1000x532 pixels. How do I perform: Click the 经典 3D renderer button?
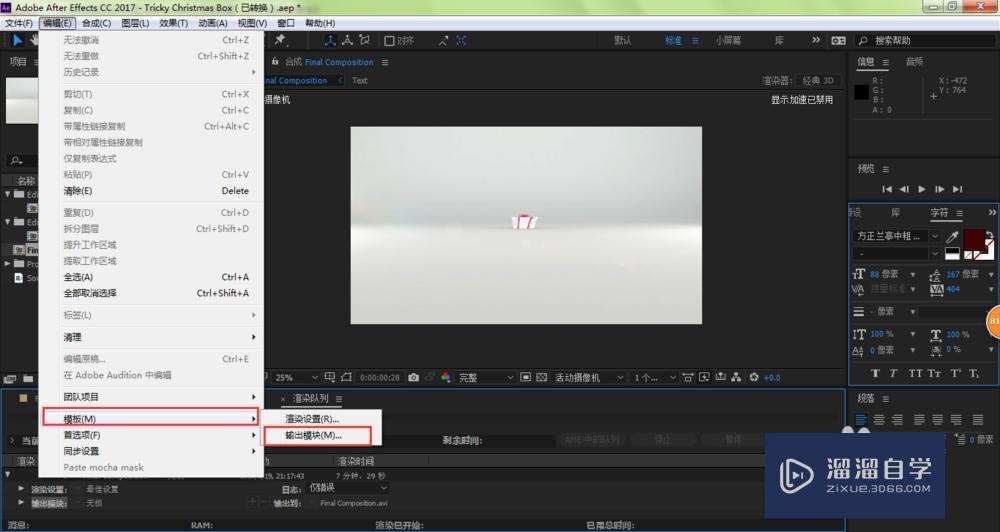pyautogui.click(x=818, y=81)
